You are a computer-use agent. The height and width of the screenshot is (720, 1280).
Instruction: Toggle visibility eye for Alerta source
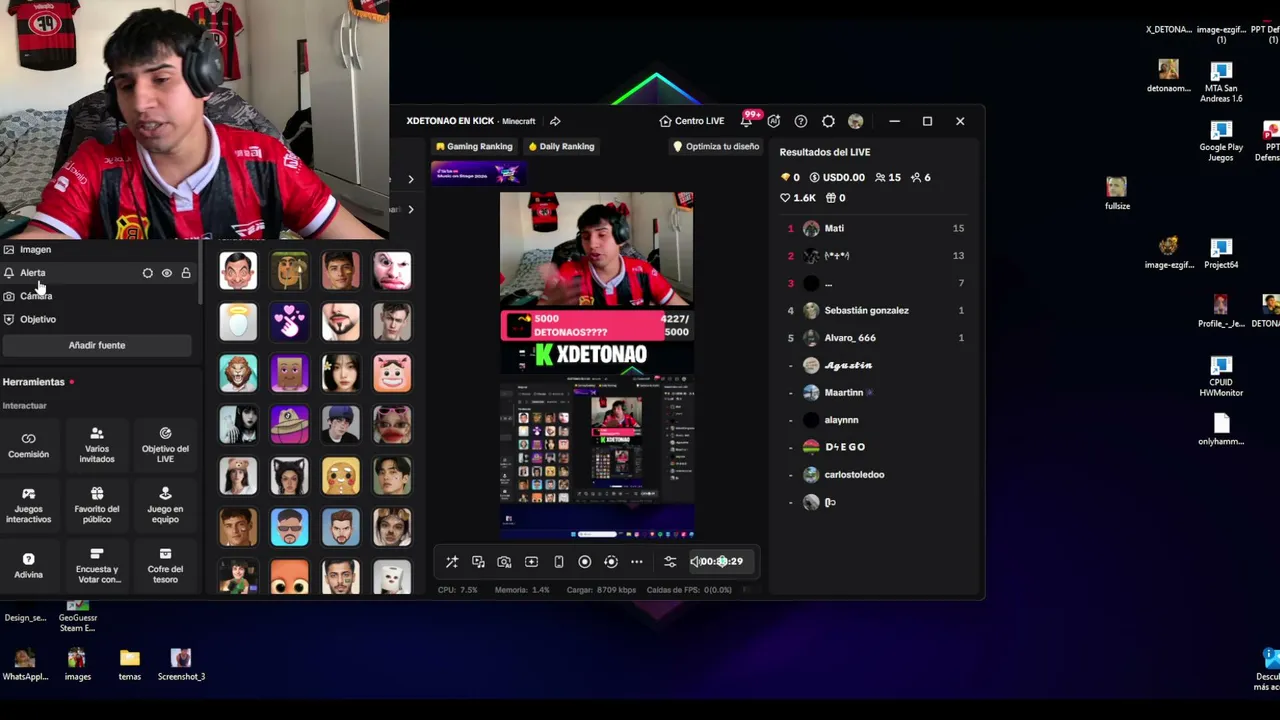tap(167, 273)
